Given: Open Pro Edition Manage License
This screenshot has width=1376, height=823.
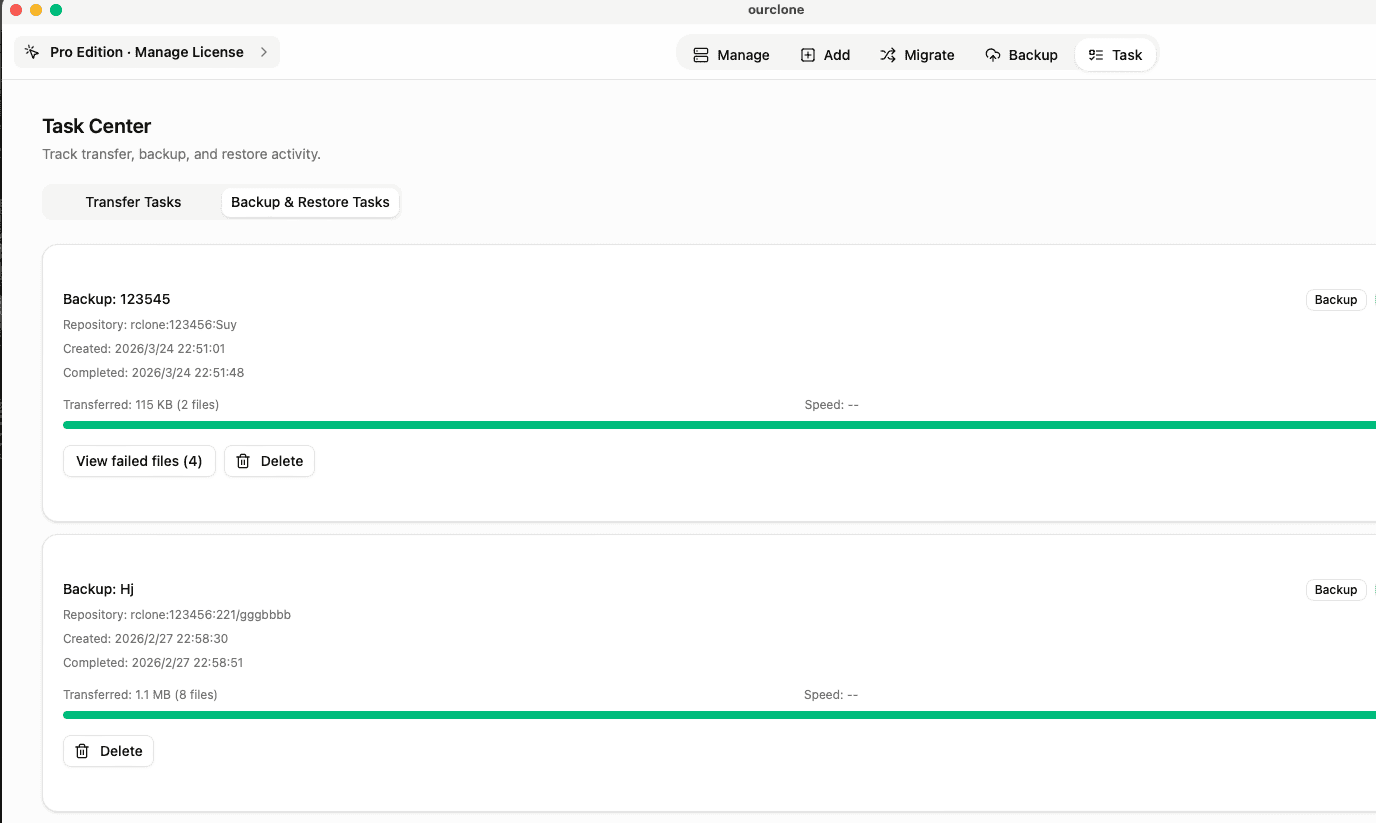Looking at the screenshot, I should pos(145,51).
